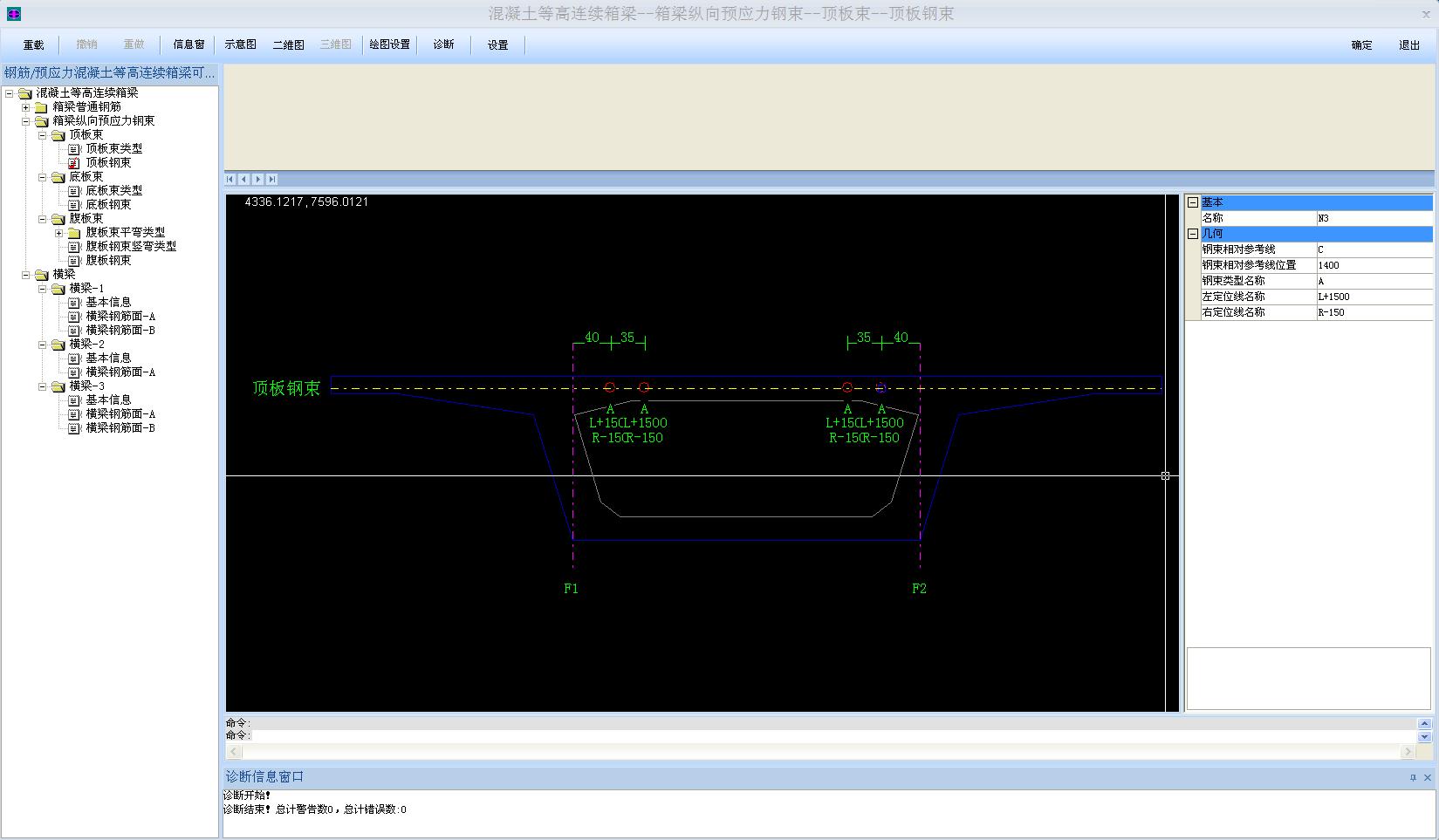This screenshot has width=1439, height=840.
Task: Click the 横梁 folder icon
Action: (41, 275)
